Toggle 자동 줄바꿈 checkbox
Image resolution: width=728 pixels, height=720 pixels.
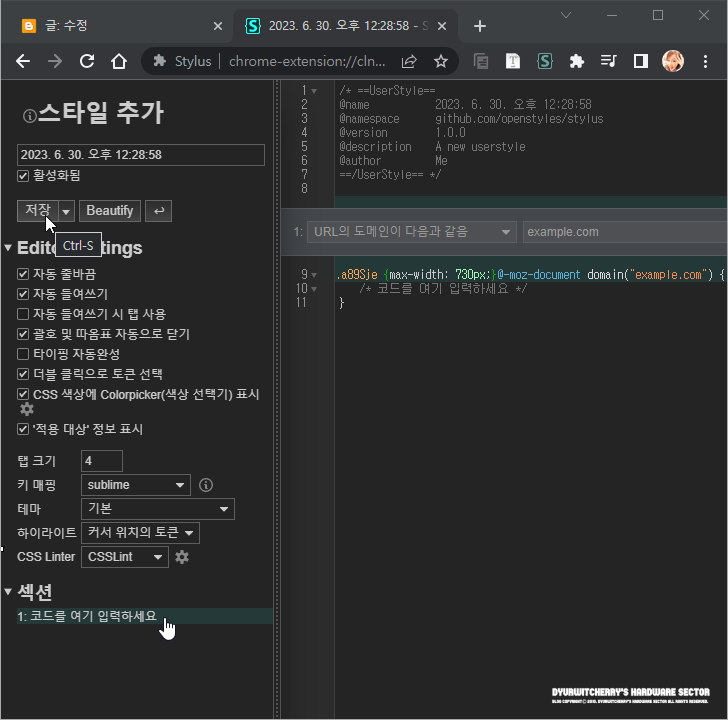(23, 274)
